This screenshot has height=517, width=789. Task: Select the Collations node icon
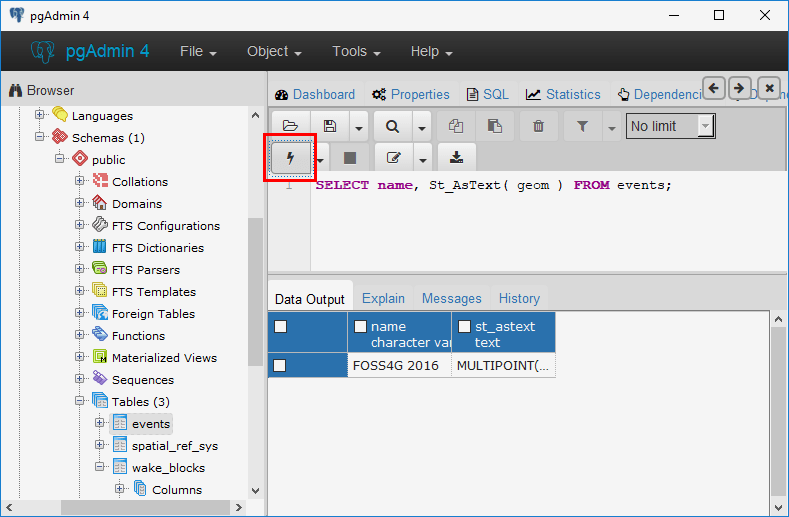click(x=100, y=181)
